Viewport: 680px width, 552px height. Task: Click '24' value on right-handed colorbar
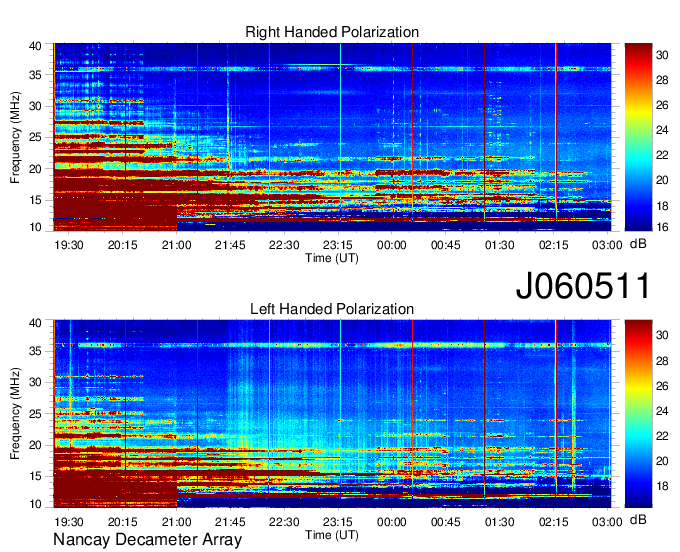[662, 130]
